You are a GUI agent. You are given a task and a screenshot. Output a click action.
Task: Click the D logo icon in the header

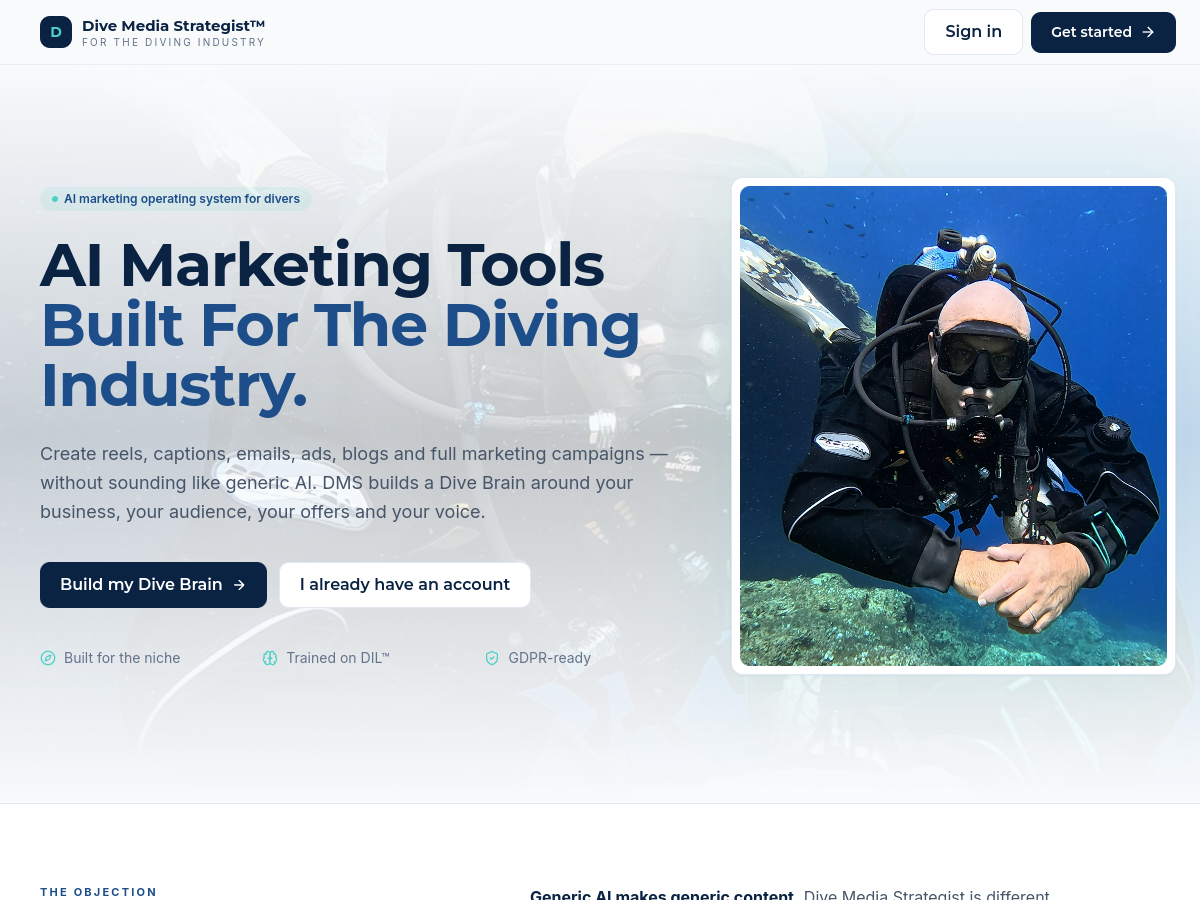[56, 32]
